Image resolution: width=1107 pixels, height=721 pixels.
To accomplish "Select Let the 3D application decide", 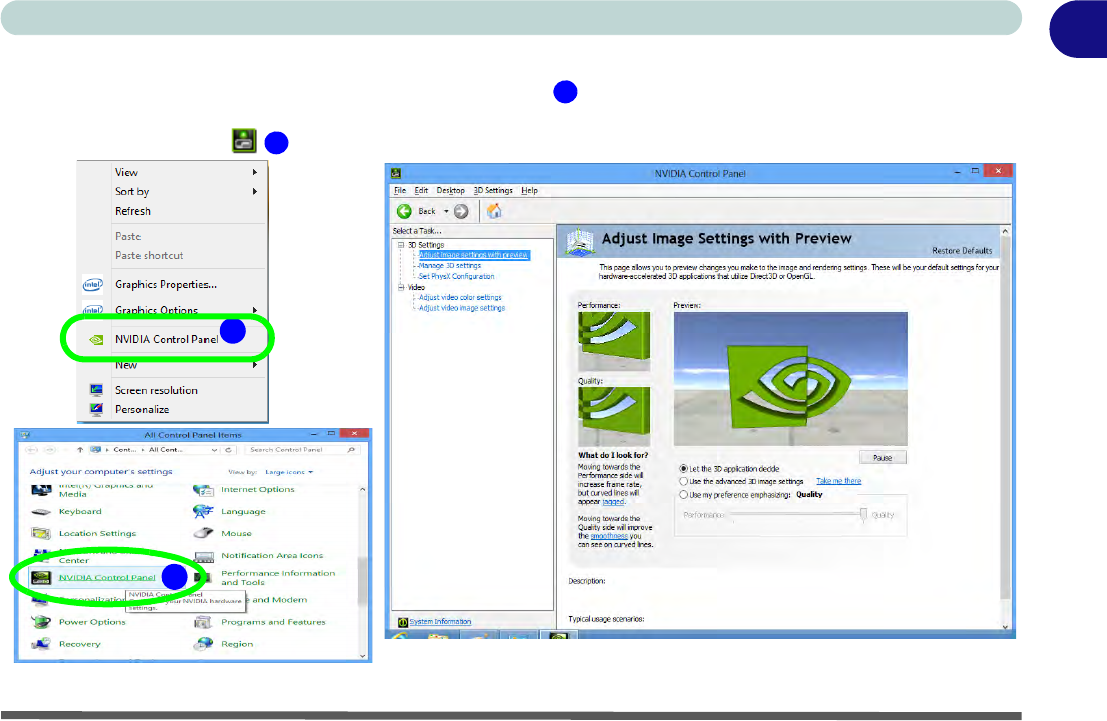I will point(683,468).
